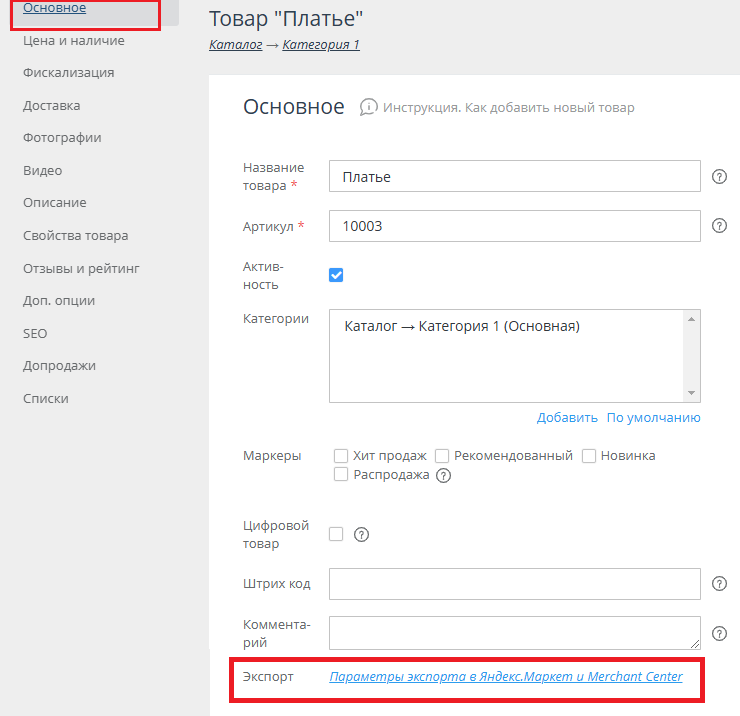Click help icon next to Комментарий field
The image size is (740, 716).
click(719, 633)
